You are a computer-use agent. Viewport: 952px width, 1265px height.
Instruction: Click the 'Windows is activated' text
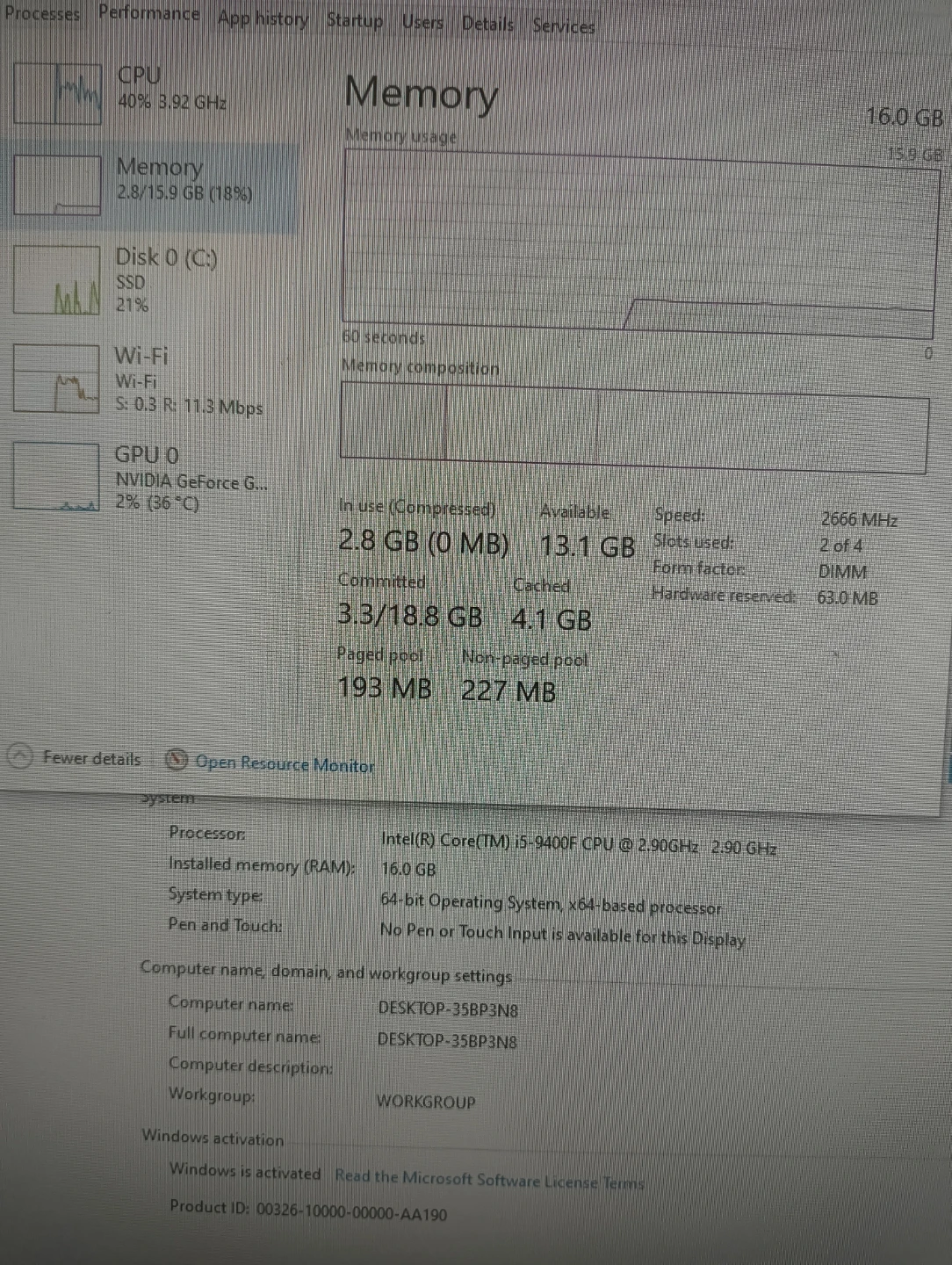pos(245,1171)
